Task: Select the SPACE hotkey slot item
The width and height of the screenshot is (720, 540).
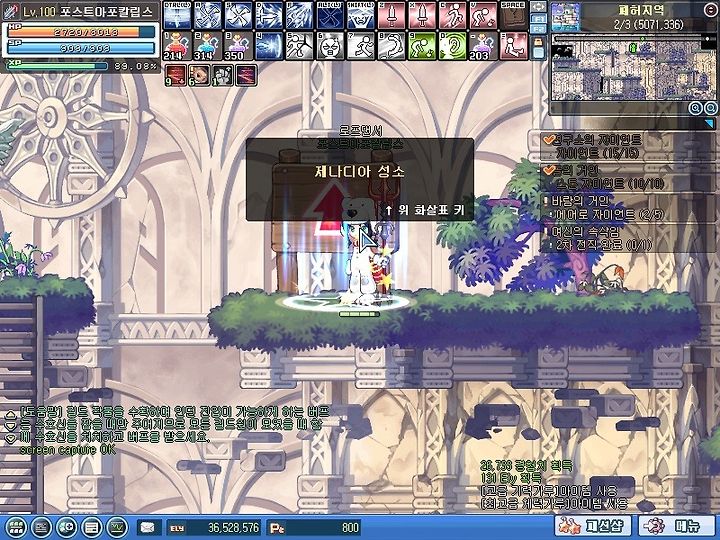Action: pos(514,15)
